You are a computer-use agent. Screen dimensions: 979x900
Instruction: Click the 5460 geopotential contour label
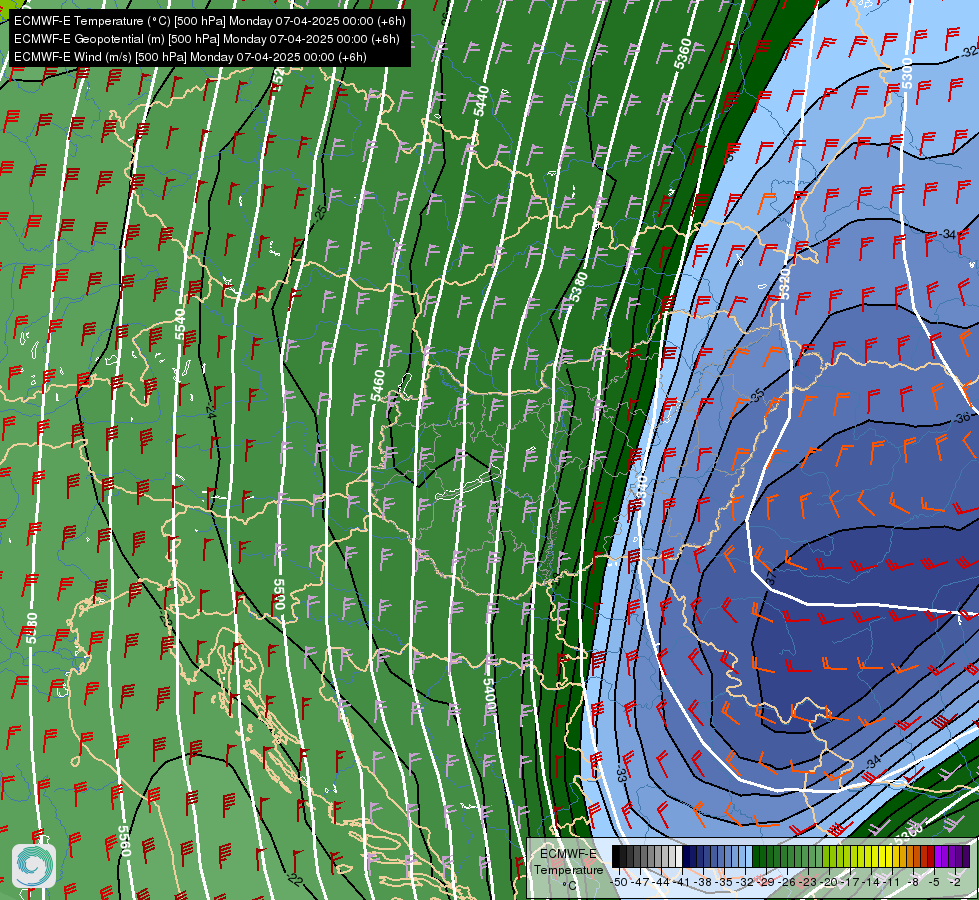pos(378,385)
